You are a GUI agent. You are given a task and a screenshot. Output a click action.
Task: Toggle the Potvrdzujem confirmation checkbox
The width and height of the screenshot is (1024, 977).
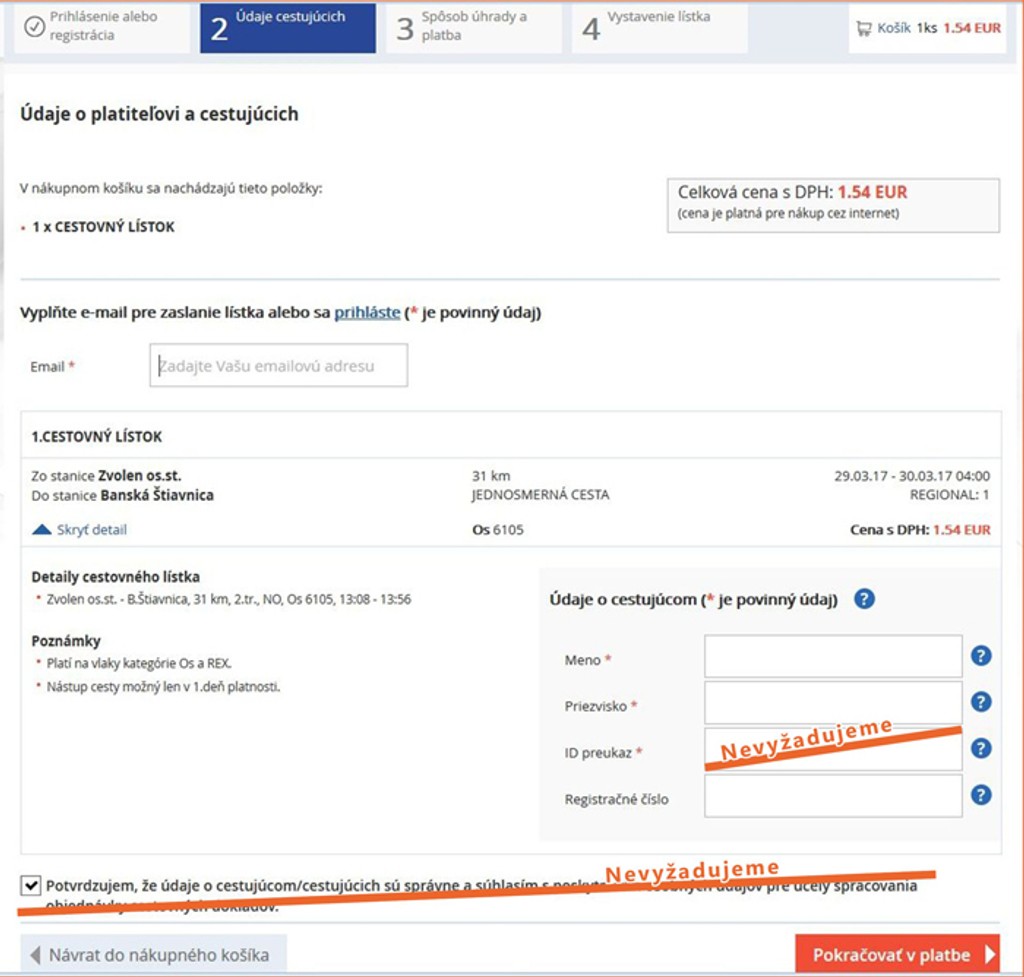click(x=30, y=886)
